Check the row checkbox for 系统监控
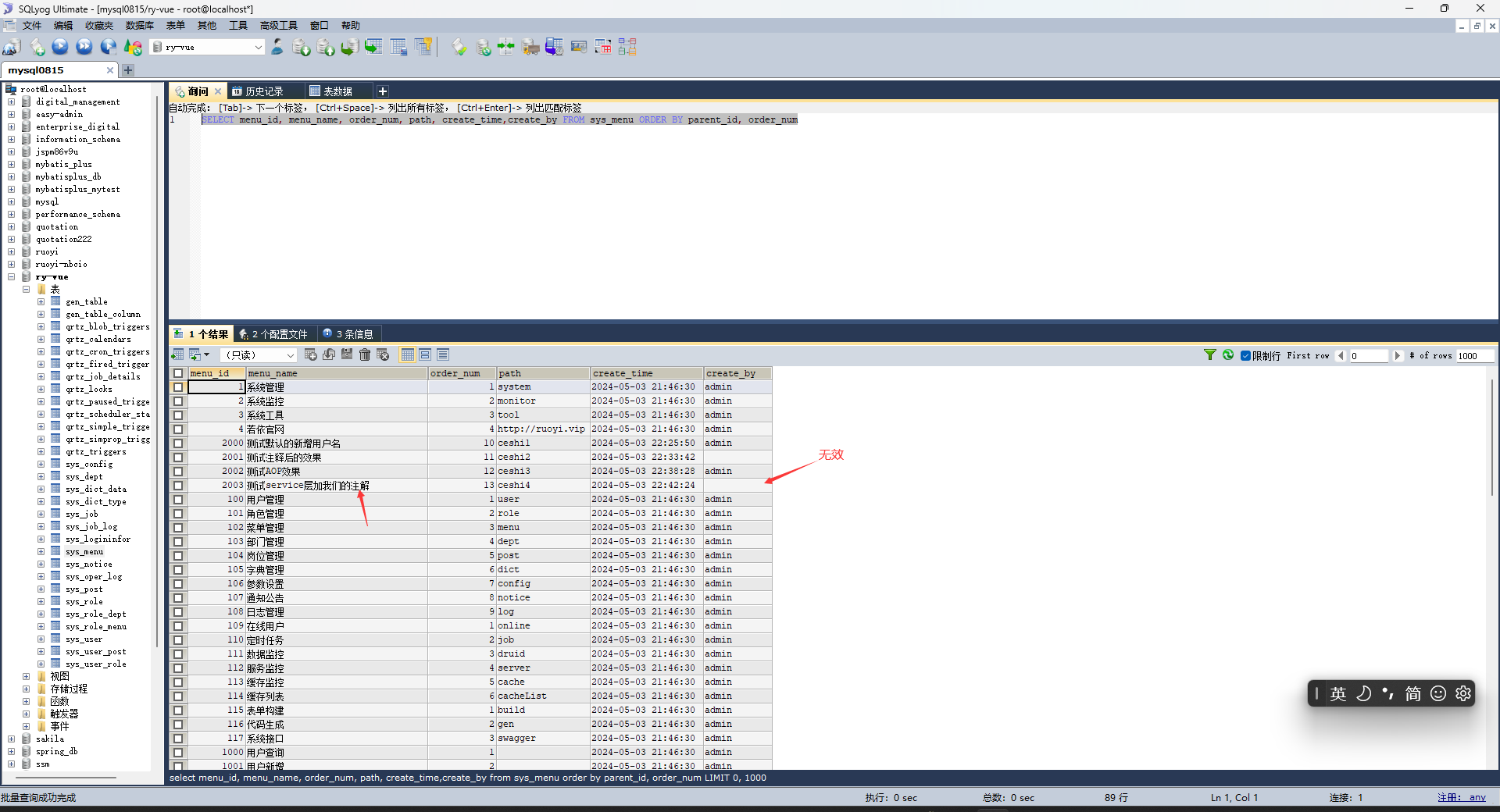 (x=178, y=401)
